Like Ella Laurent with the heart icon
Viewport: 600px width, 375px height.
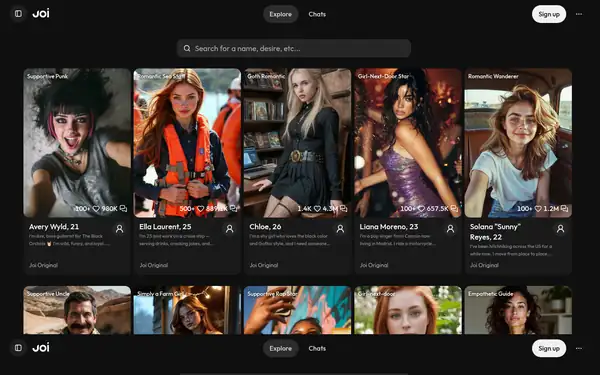200,209
